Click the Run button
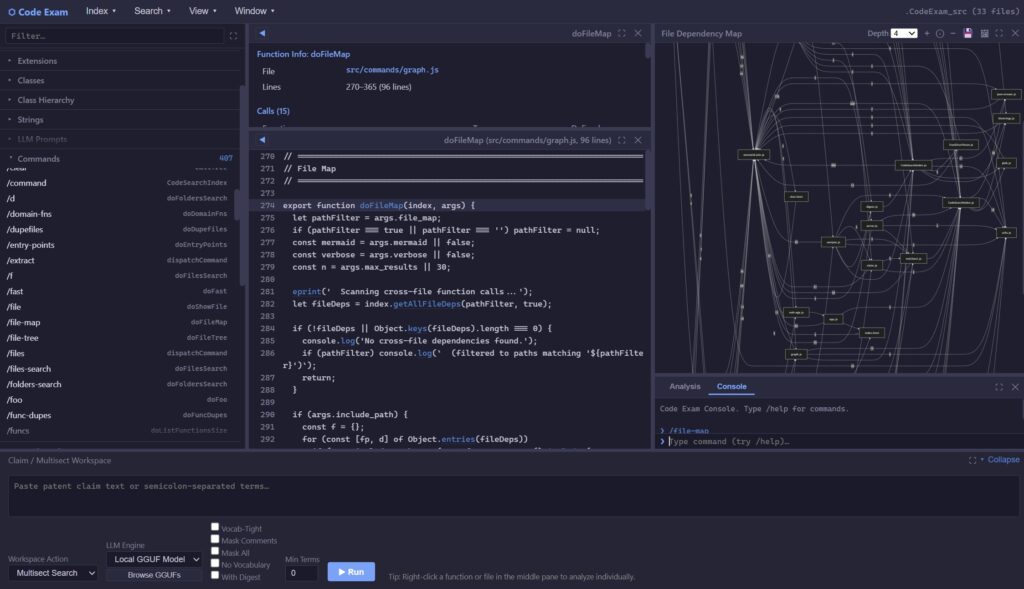Image resolution: width=1024 pixels, height=589 pixels. click(351, 572)
